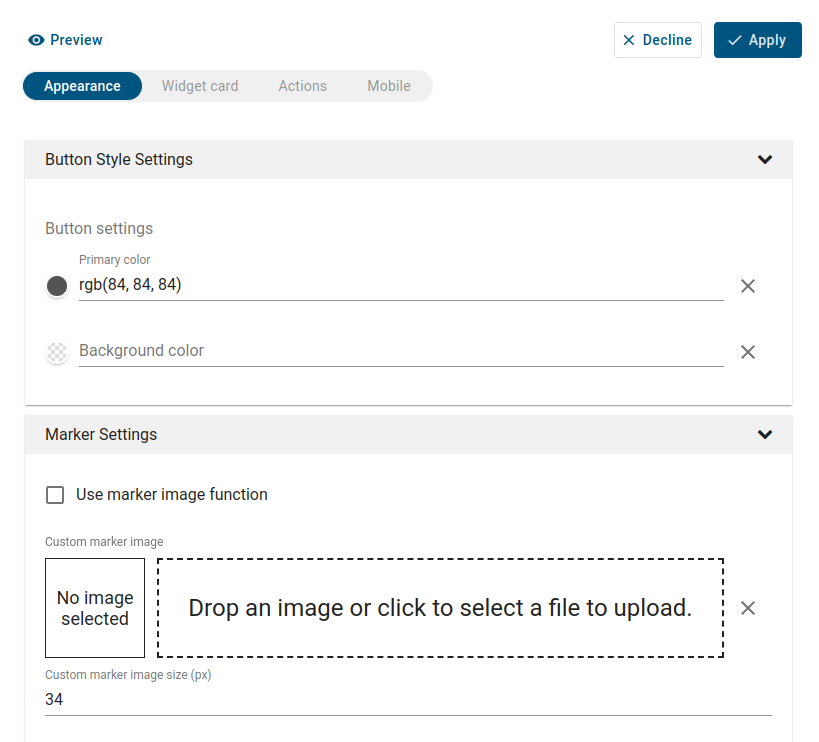Switch to the Widget card tab
Viewport: 819px width, 742px height.
[200, 86]
